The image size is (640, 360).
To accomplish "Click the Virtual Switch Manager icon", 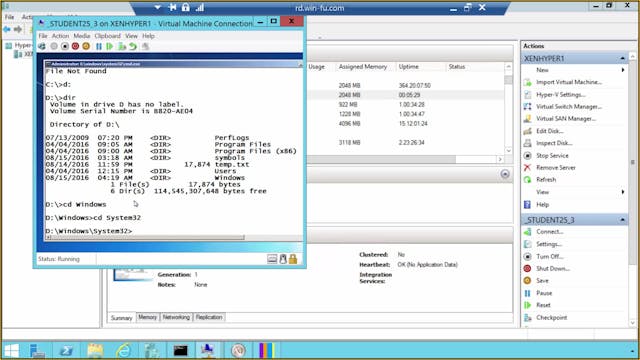I will click(x=527, y=107).
